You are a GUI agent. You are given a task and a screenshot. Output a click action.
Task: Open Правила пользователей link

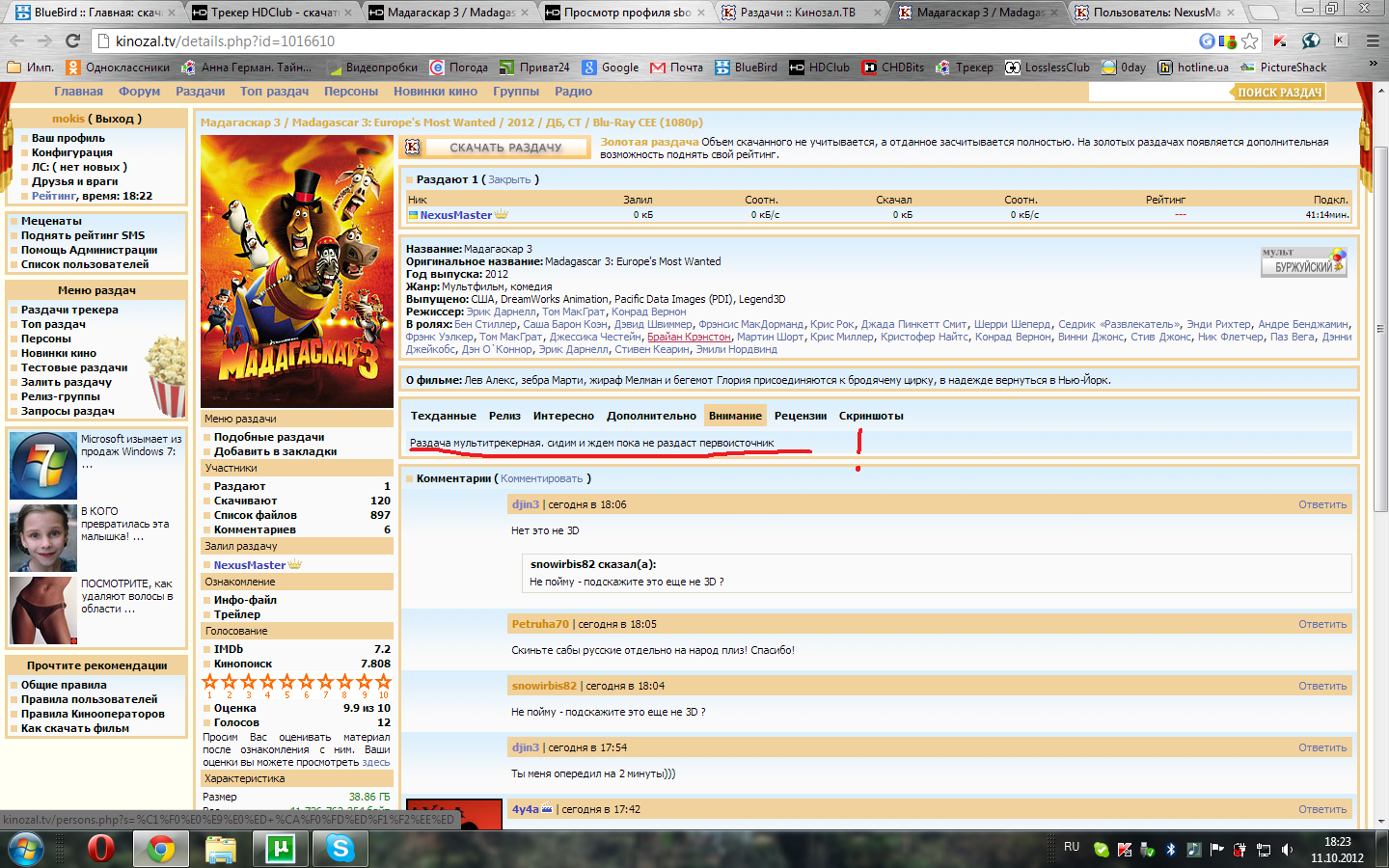[89, 699]
